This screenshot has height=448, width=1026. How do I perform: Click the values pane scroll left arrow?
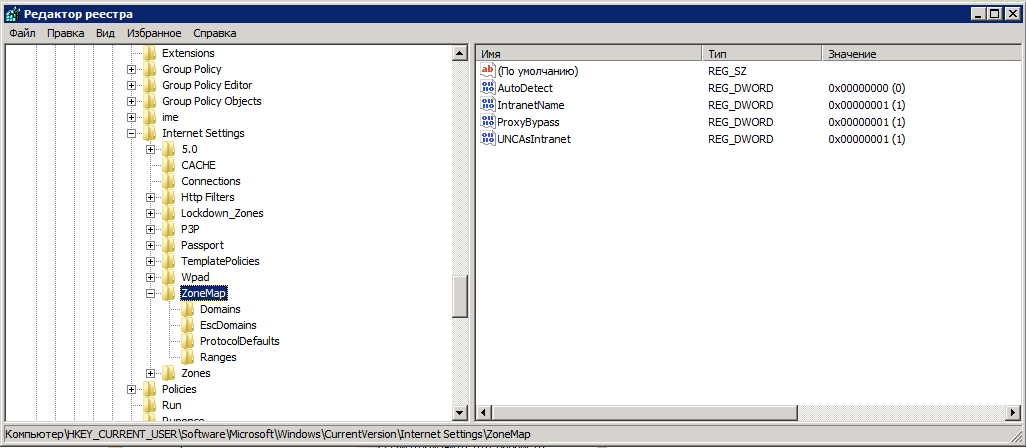[484, 413]
